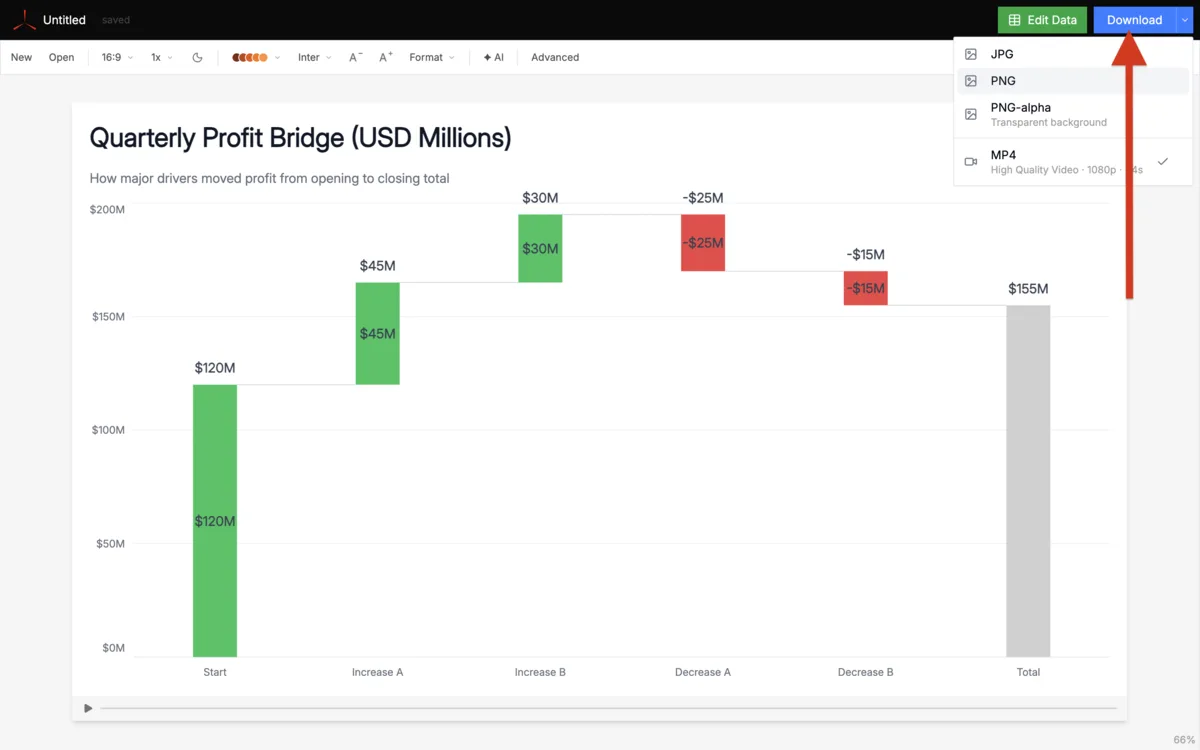This screenshot has height=750, width=1200.
Task: Click the Edit Data button
Action: (1042, 20)
